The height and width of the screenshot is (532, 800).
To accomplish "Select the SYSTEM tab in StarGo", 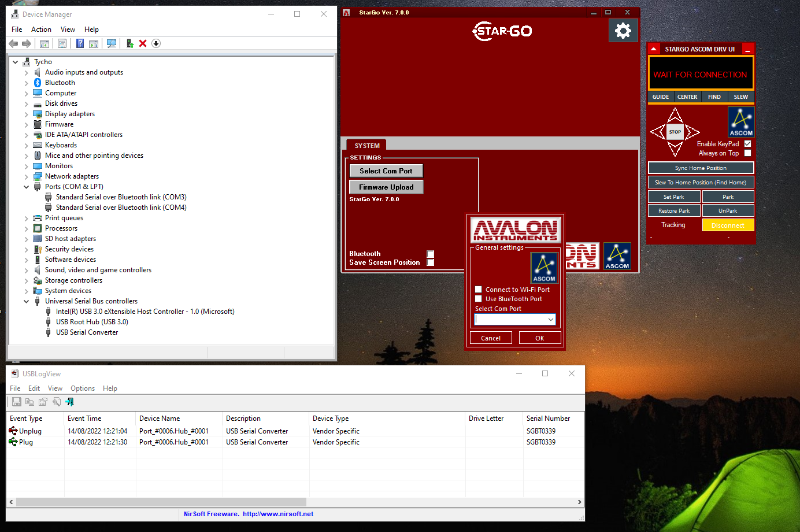I will pos(367,145).
